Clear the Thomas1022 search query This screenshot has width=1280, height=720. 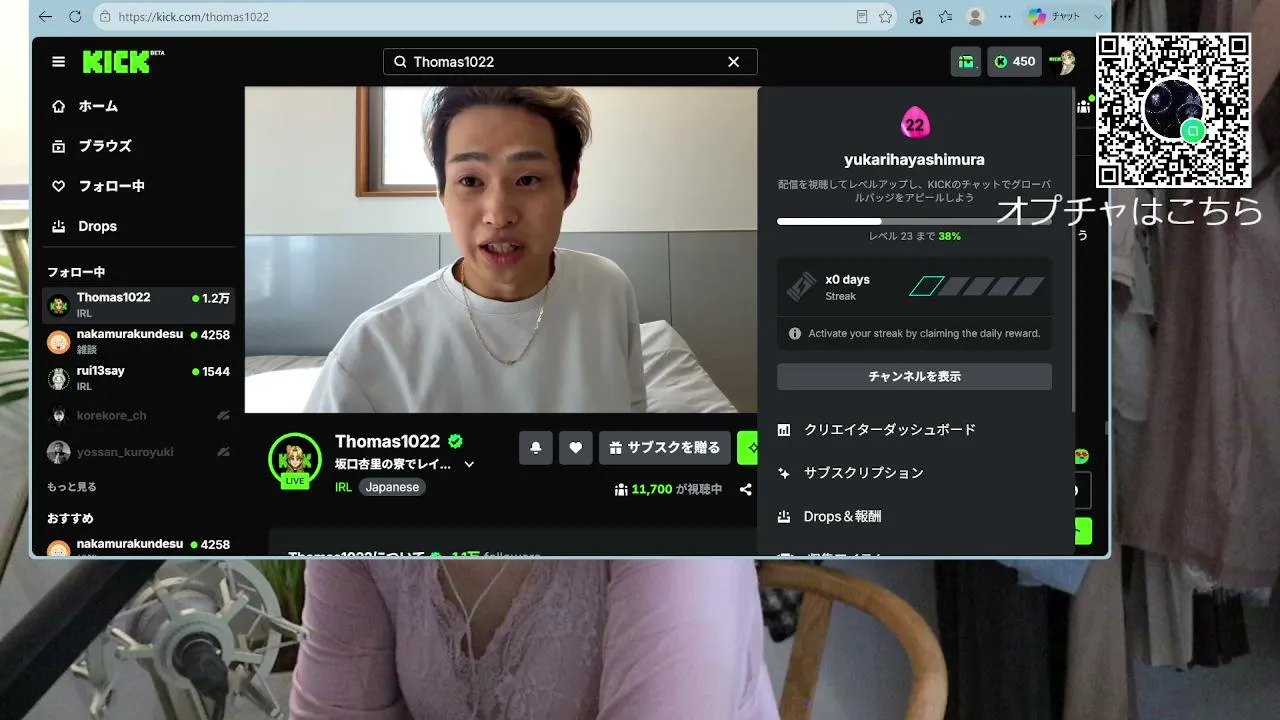(734, 62)
